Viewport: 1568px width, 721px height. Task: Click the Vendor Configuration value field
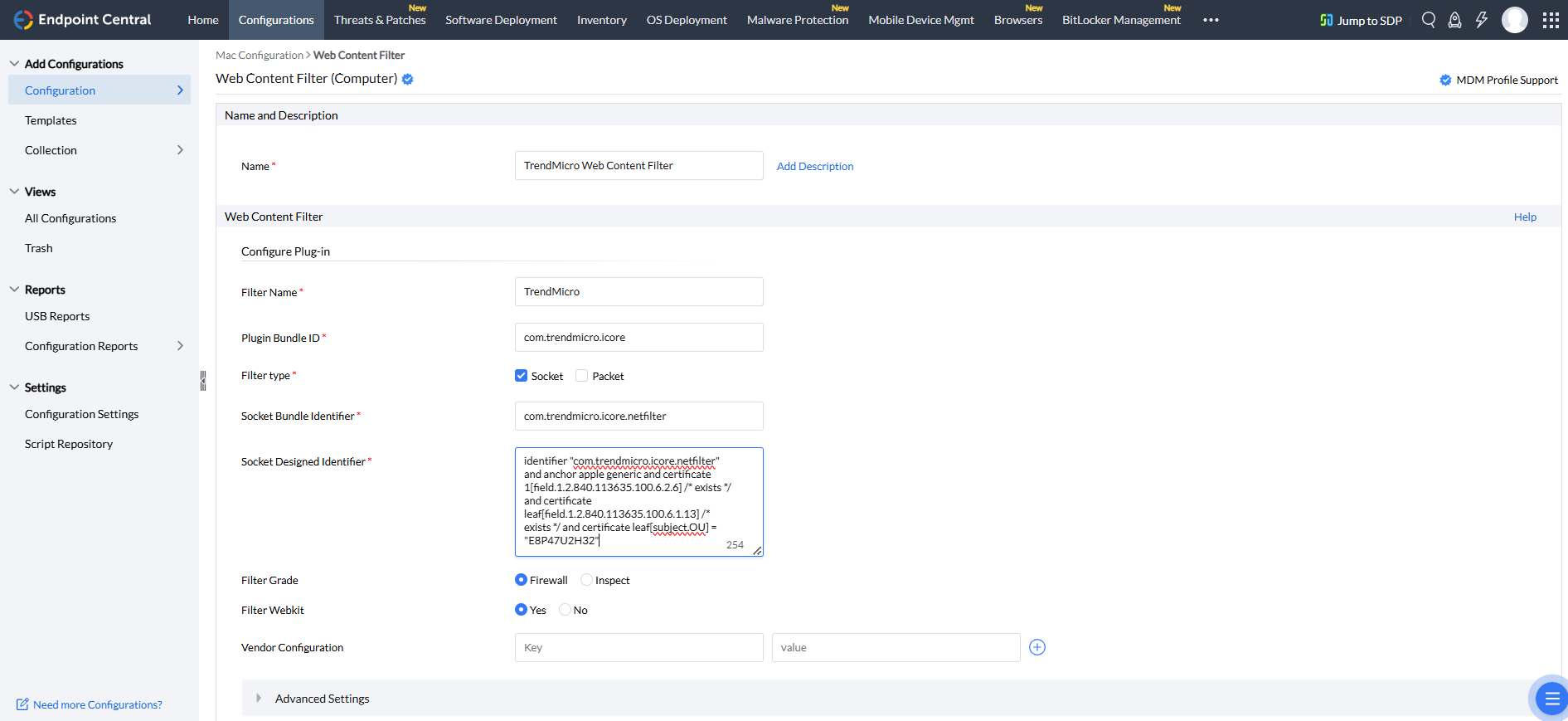(896, 648)
